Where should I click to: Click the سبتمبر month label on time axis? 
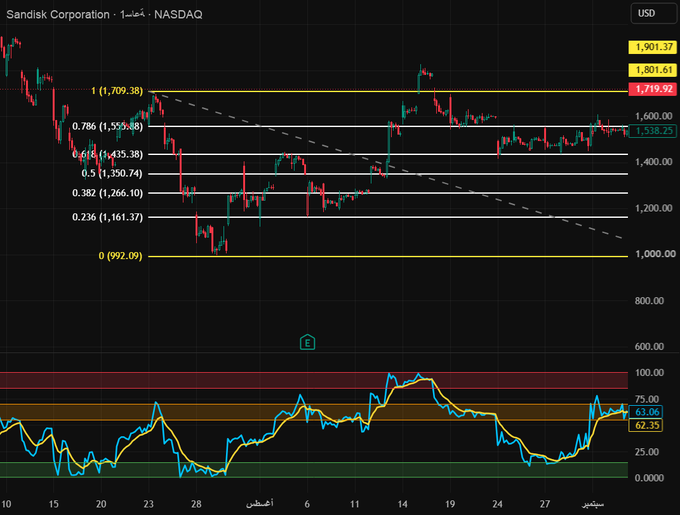pos(593,504)
